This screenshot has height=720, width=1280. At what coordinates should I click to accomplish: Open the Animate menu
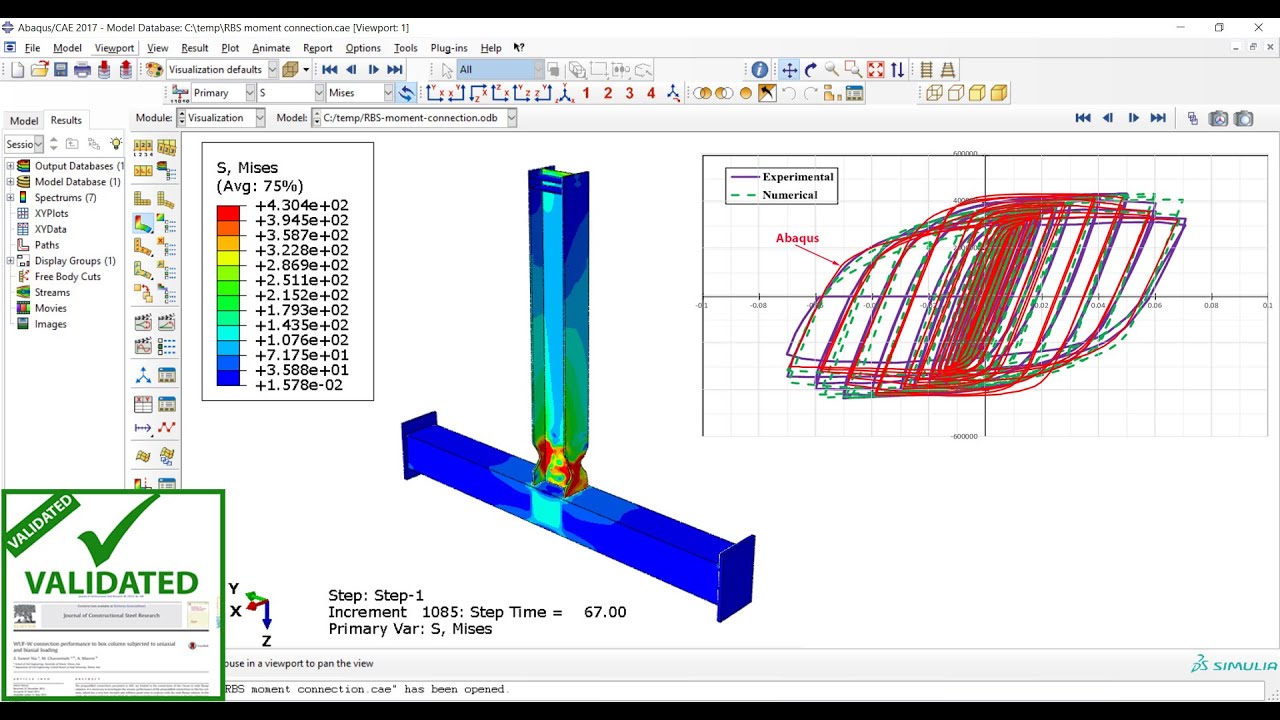pyautogui.click(x=271, y=48)
